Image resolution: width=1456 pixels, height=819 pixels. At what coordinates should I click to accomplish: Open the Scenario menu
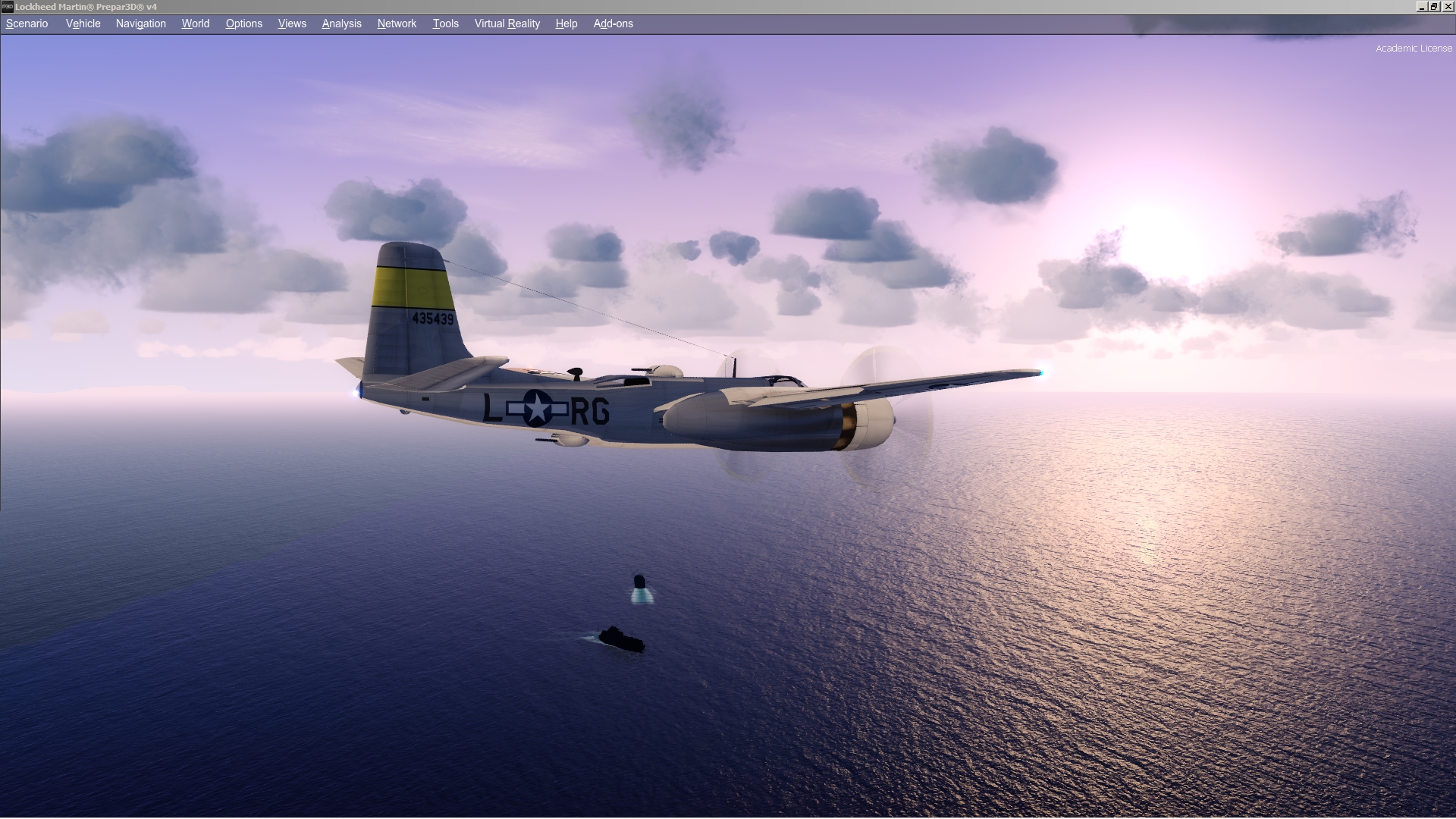coord(27,24)
